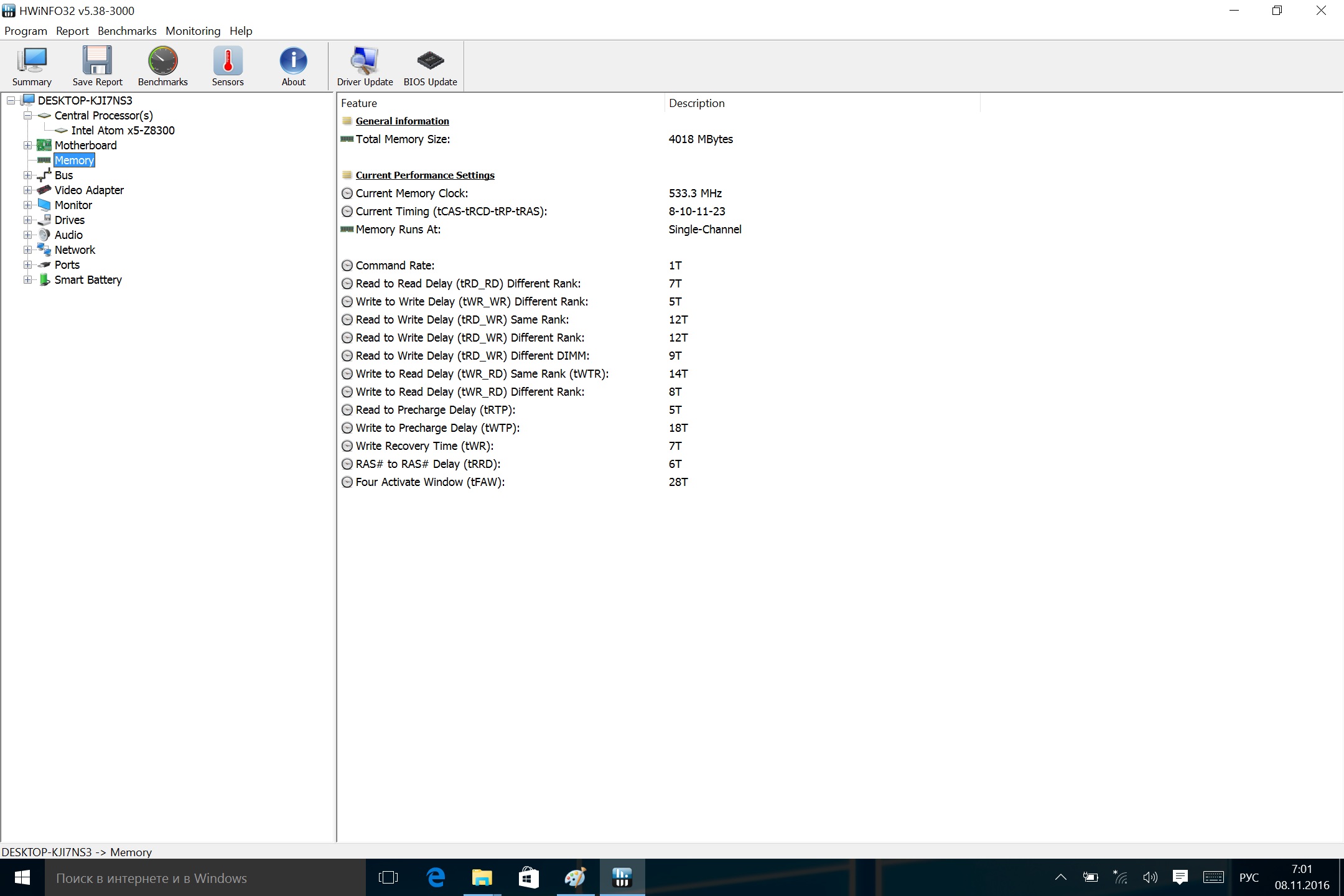Open Task View on the taskbar
The width and height of the screenshot is (1344, 896).
tap(388, 877)
